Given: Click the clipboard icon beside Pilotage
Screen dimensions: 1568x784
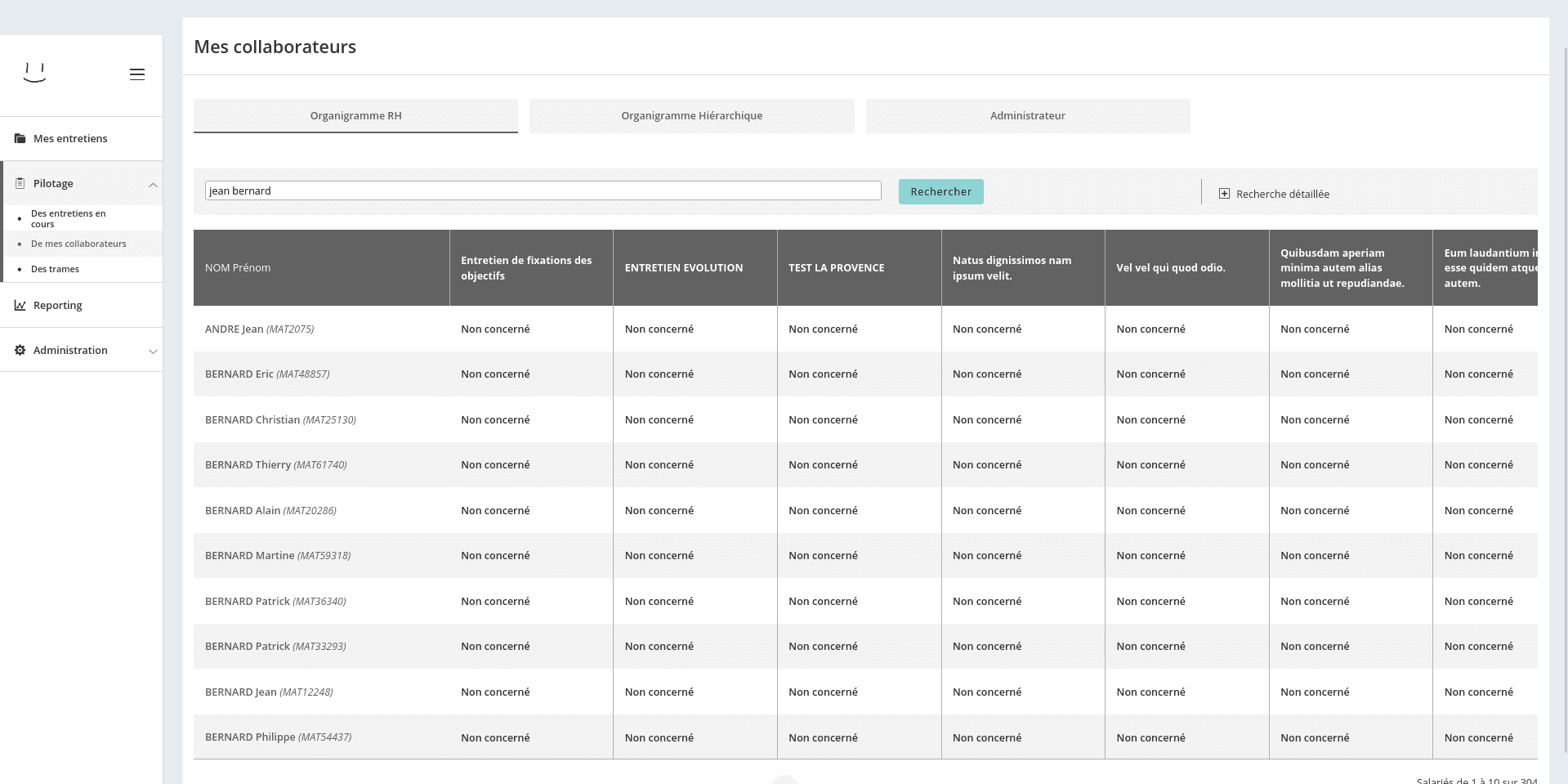Looking at the screenshot, I should click(x=20, y=184).
